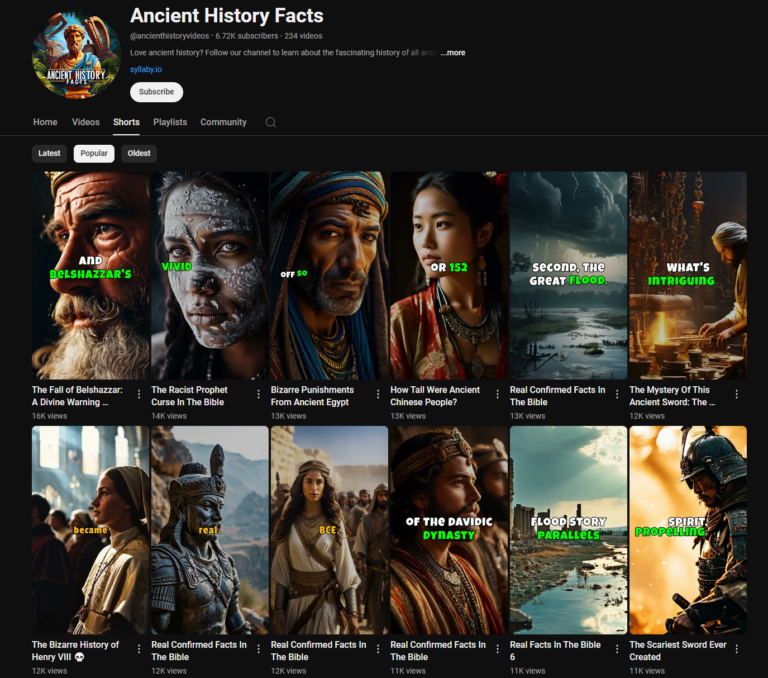Open three-dot menu for Henry VIII short
The height and width of the screenshot is (678, 768).
(139, 649)
